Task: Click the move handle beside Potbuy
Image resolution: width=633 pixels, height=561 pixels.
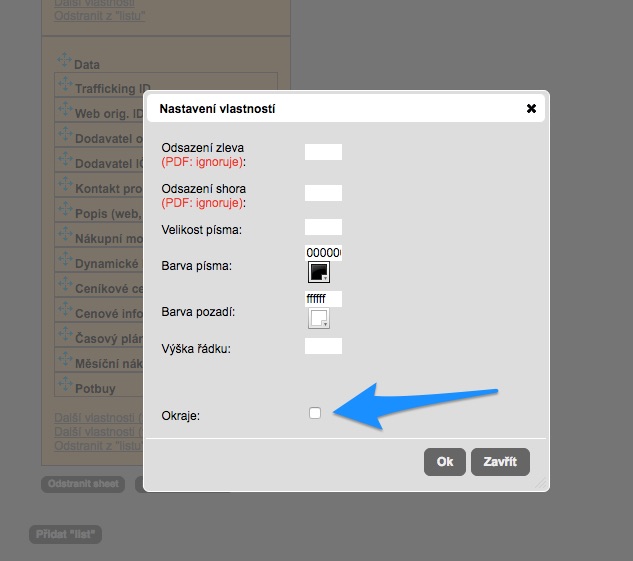Action: [x=66, y=384]
